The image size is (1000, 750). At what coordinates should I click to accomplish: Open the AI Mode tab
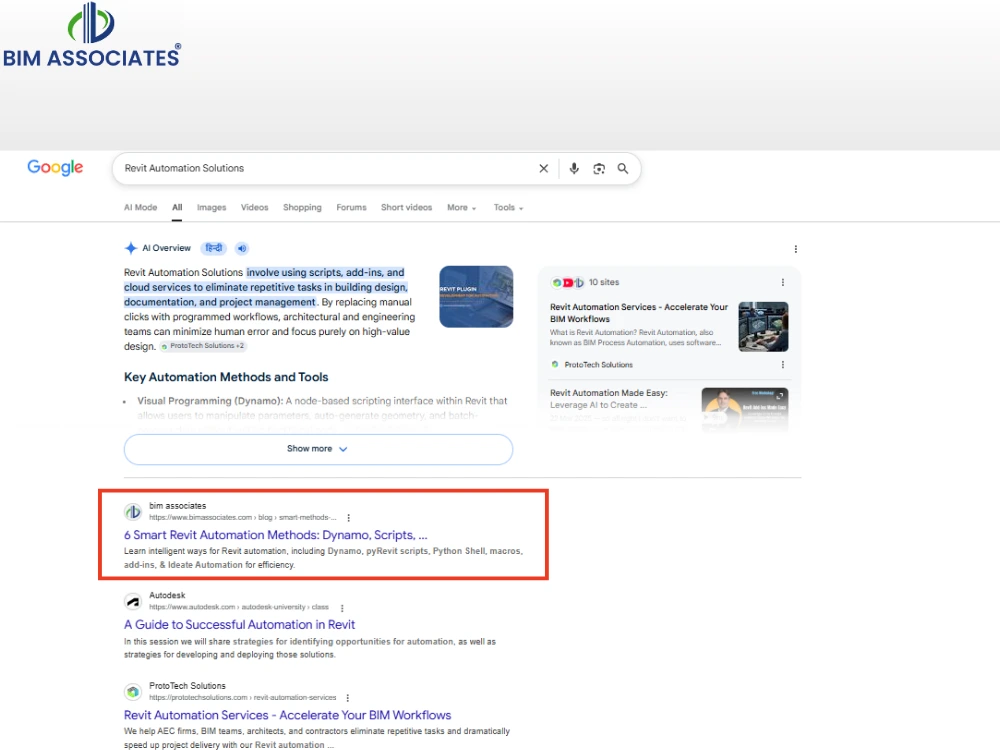[140, 207]
